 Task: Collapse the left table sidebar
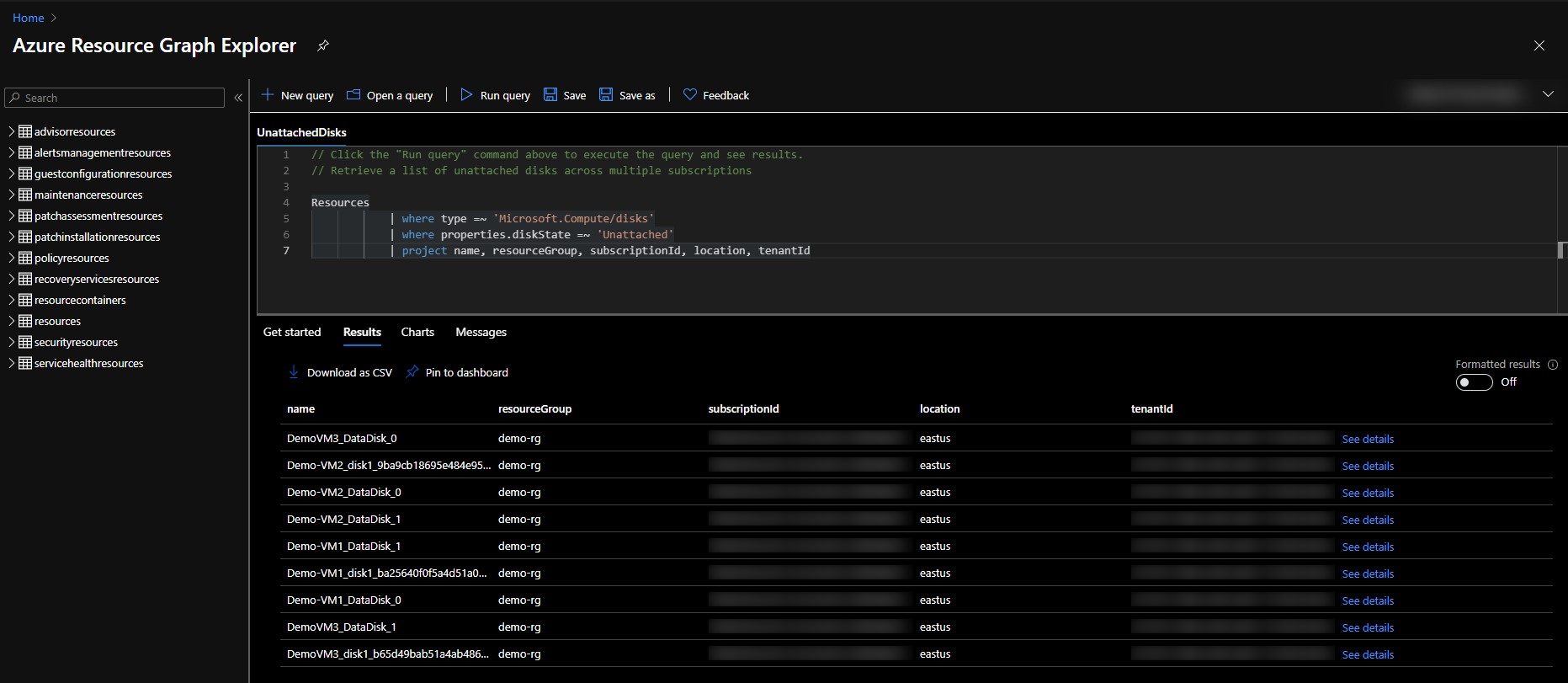pyautogui.click(x=238, y=98)
